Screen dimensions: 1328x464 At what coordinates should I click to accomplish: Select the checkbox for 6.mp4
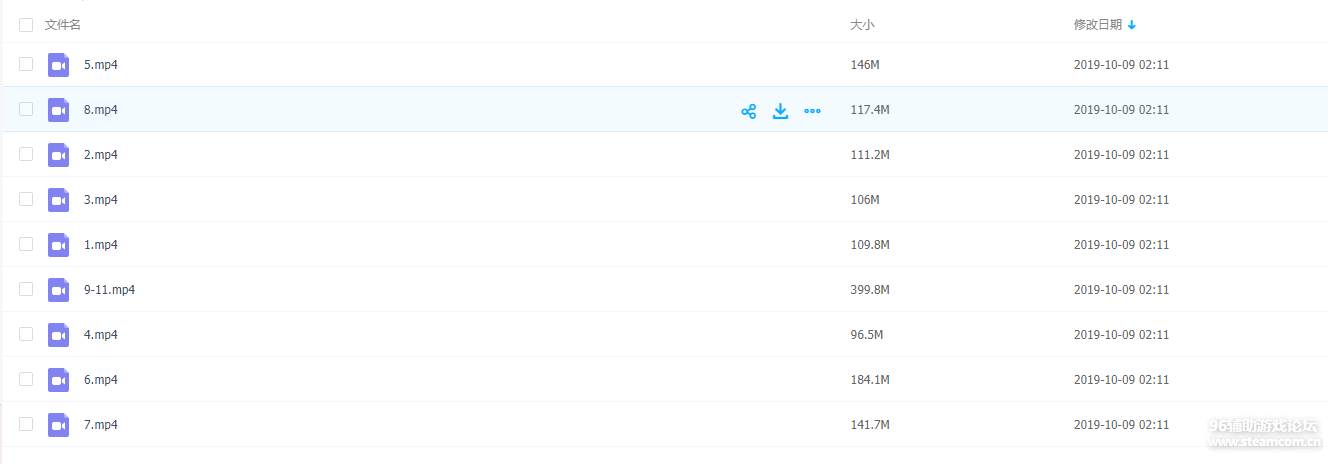[x=26, y=380]
